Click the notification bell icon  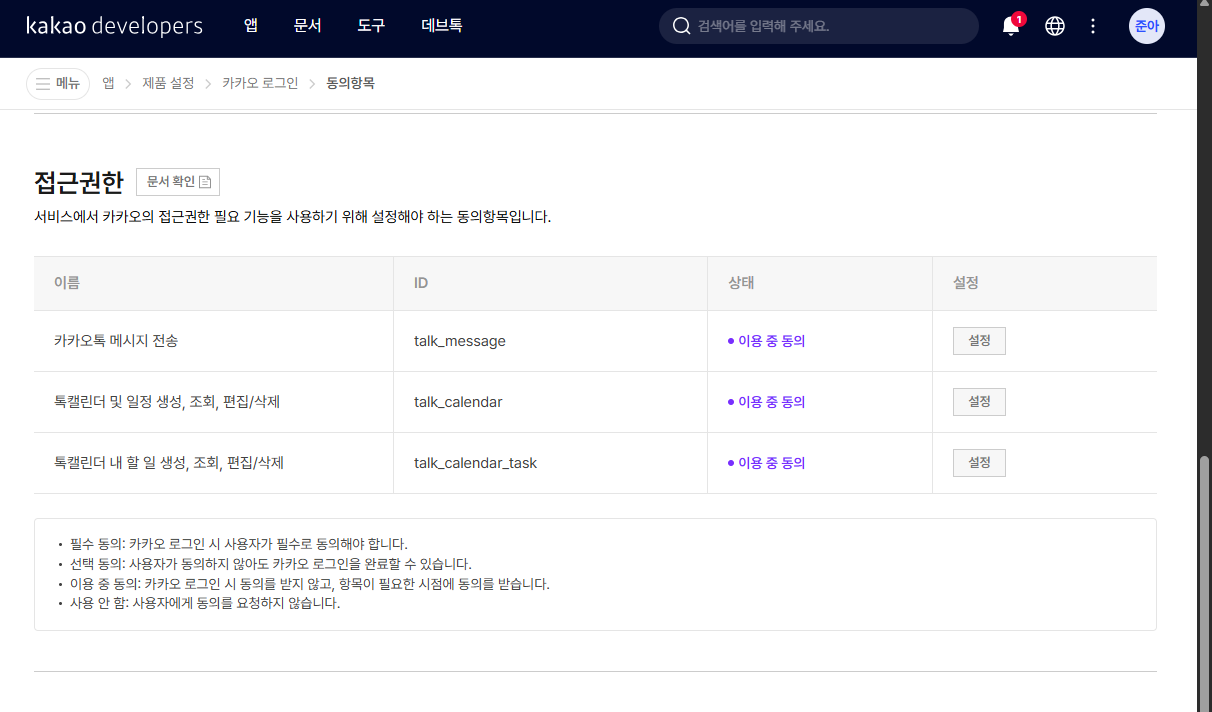click(1011, 27)
